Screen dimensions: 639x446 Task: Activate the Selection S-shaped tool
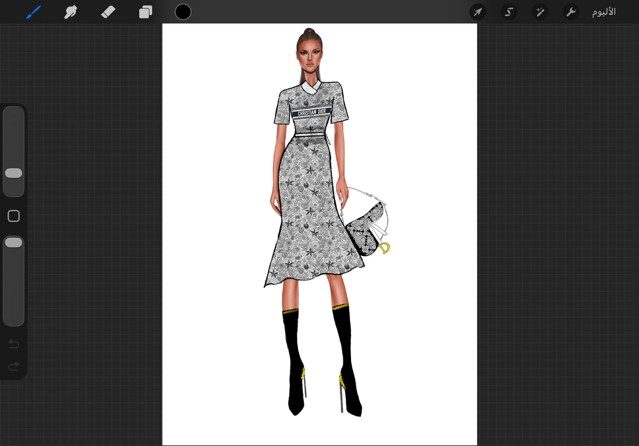pyautogui.click(x=509, y=12)
